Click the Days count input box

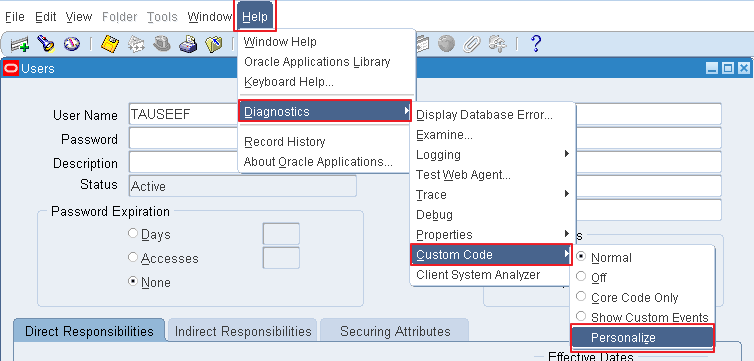pyautogui.click(x=281, y=234)
